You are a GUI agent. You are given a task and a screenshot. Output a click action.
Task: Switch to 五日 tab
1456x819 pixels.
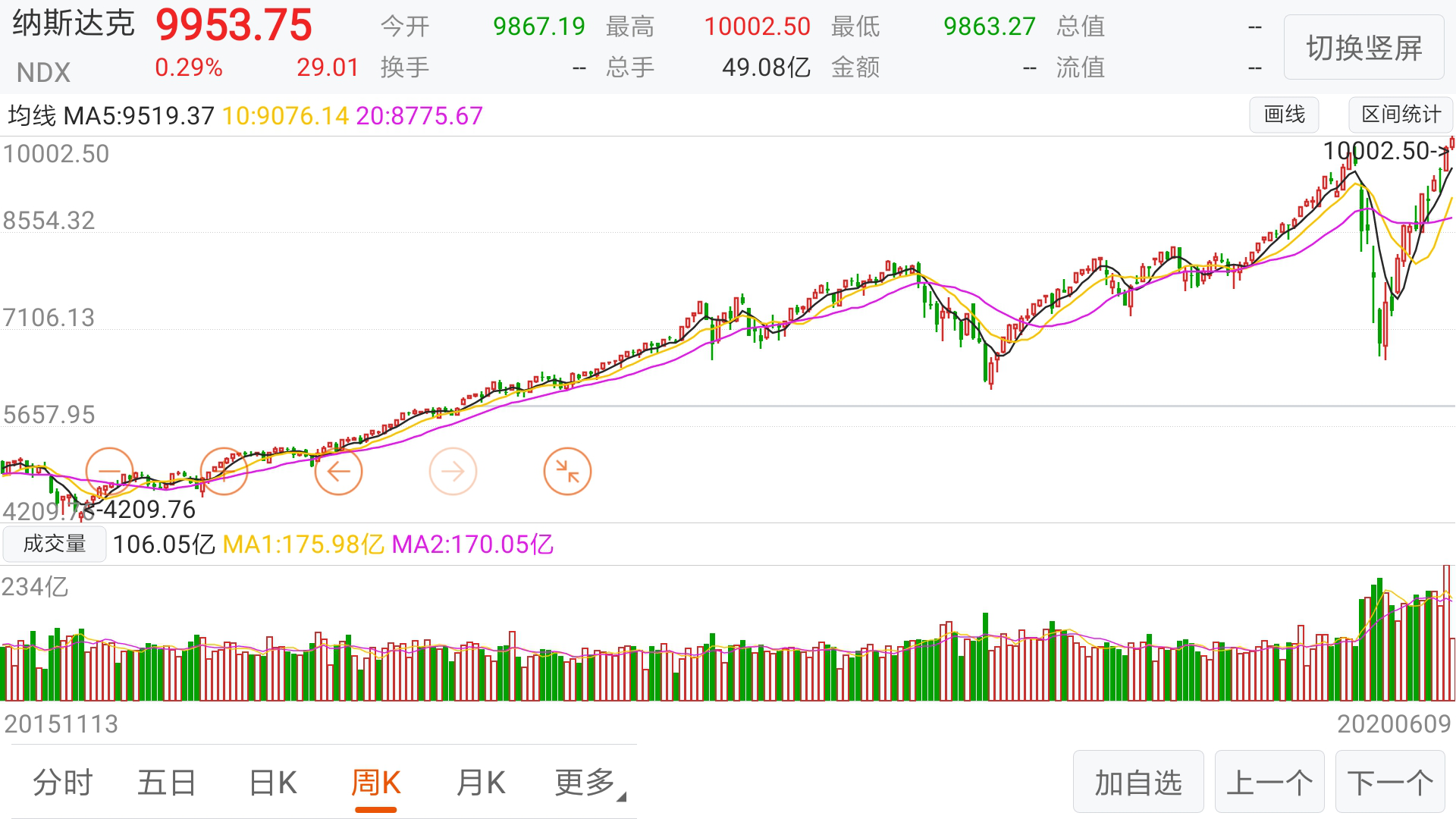167,783
